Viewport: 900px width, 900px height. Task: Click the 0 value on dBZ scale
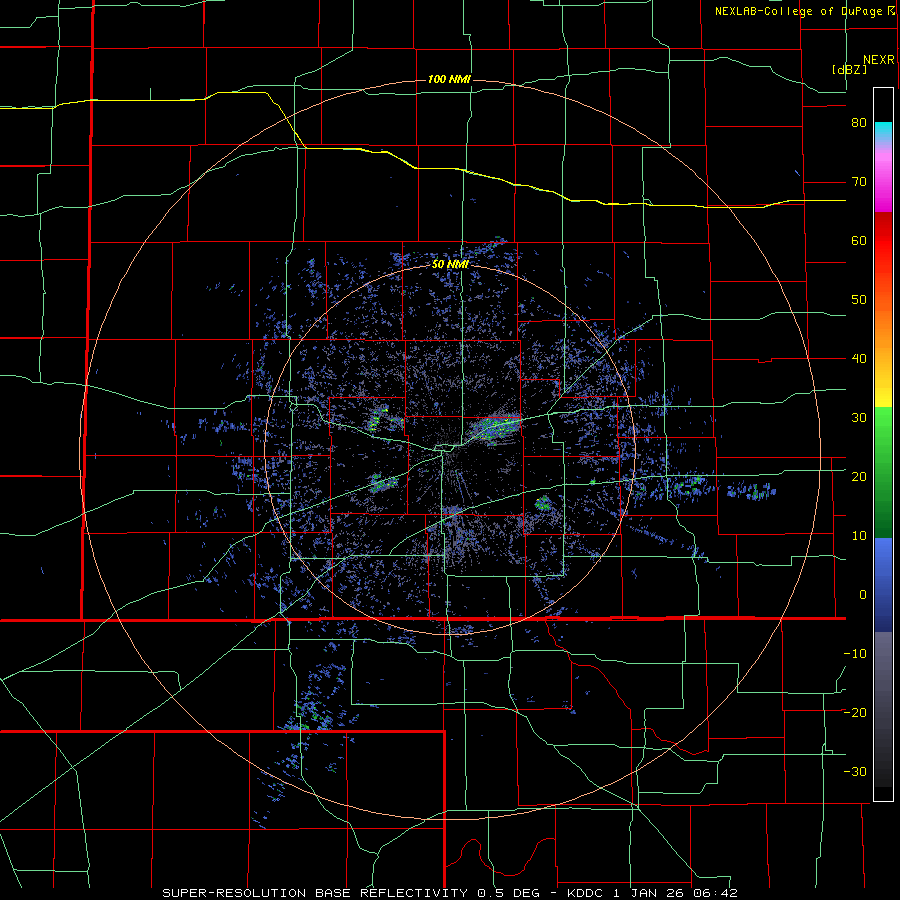coord(863,595)
